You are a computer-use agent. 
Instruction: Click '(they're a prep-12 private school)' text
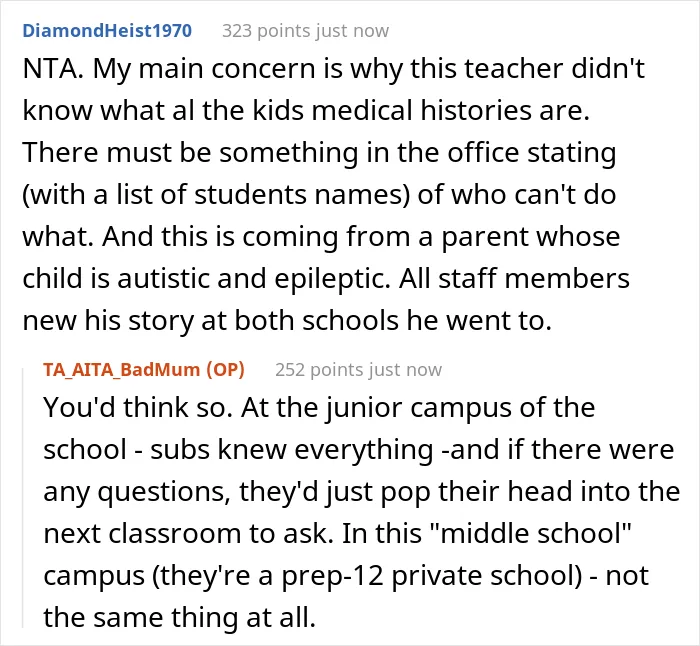(367, 576)
